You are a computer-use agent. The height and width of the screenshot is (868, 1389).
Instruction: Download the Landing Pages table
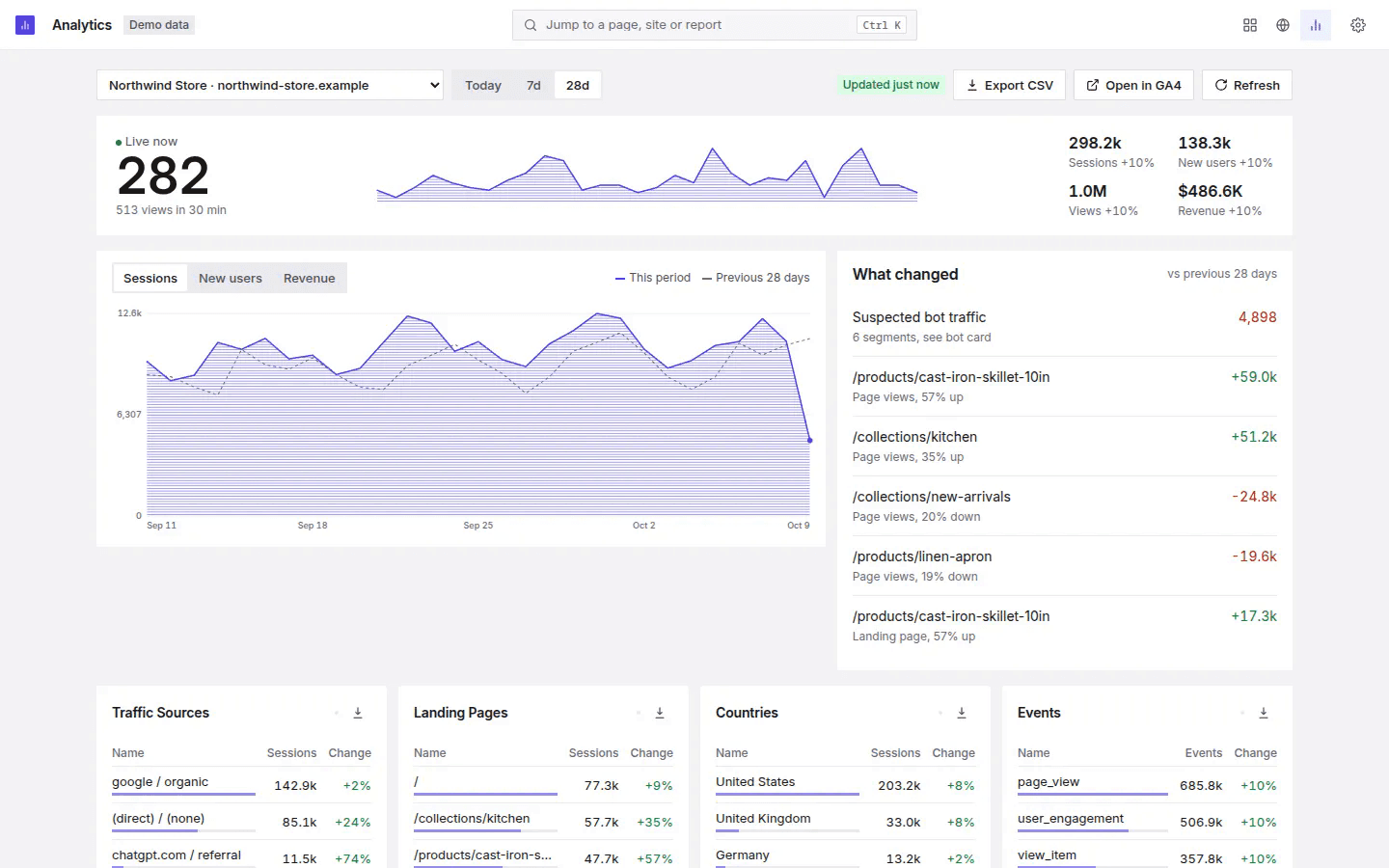(x=660, y=713)
